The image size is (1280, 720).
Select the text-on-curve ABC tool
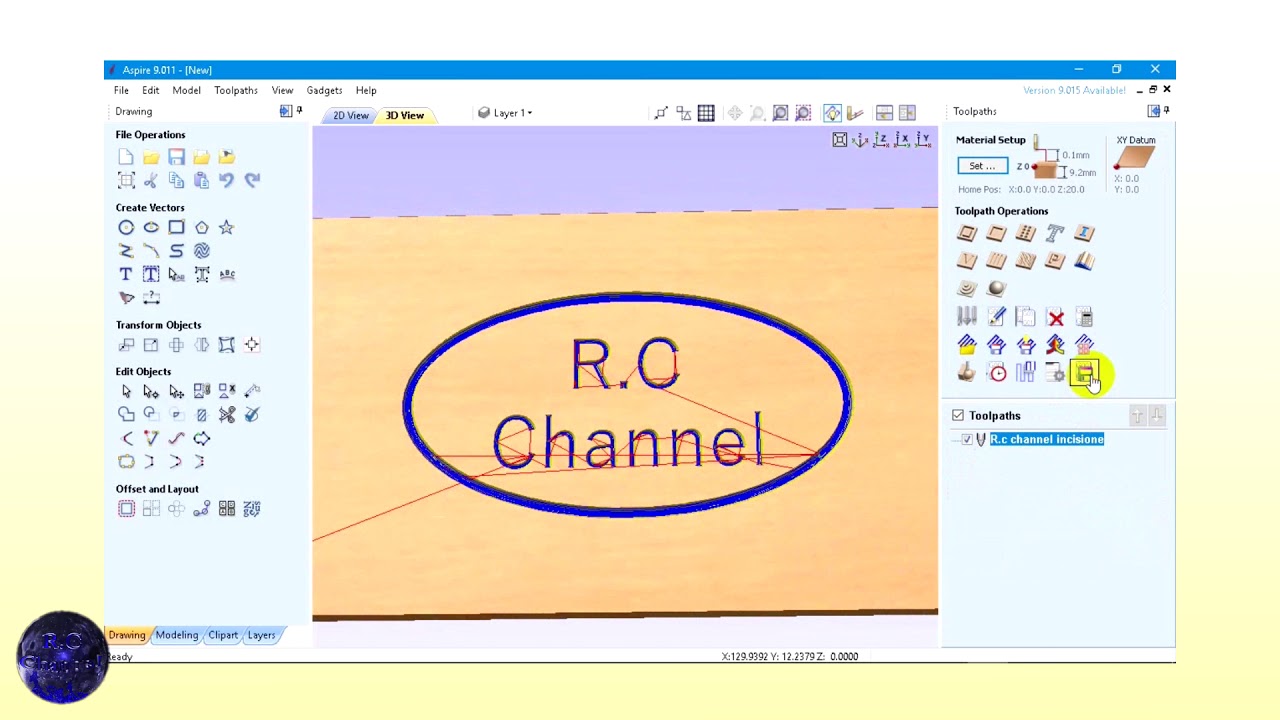(x=227, y=274)
